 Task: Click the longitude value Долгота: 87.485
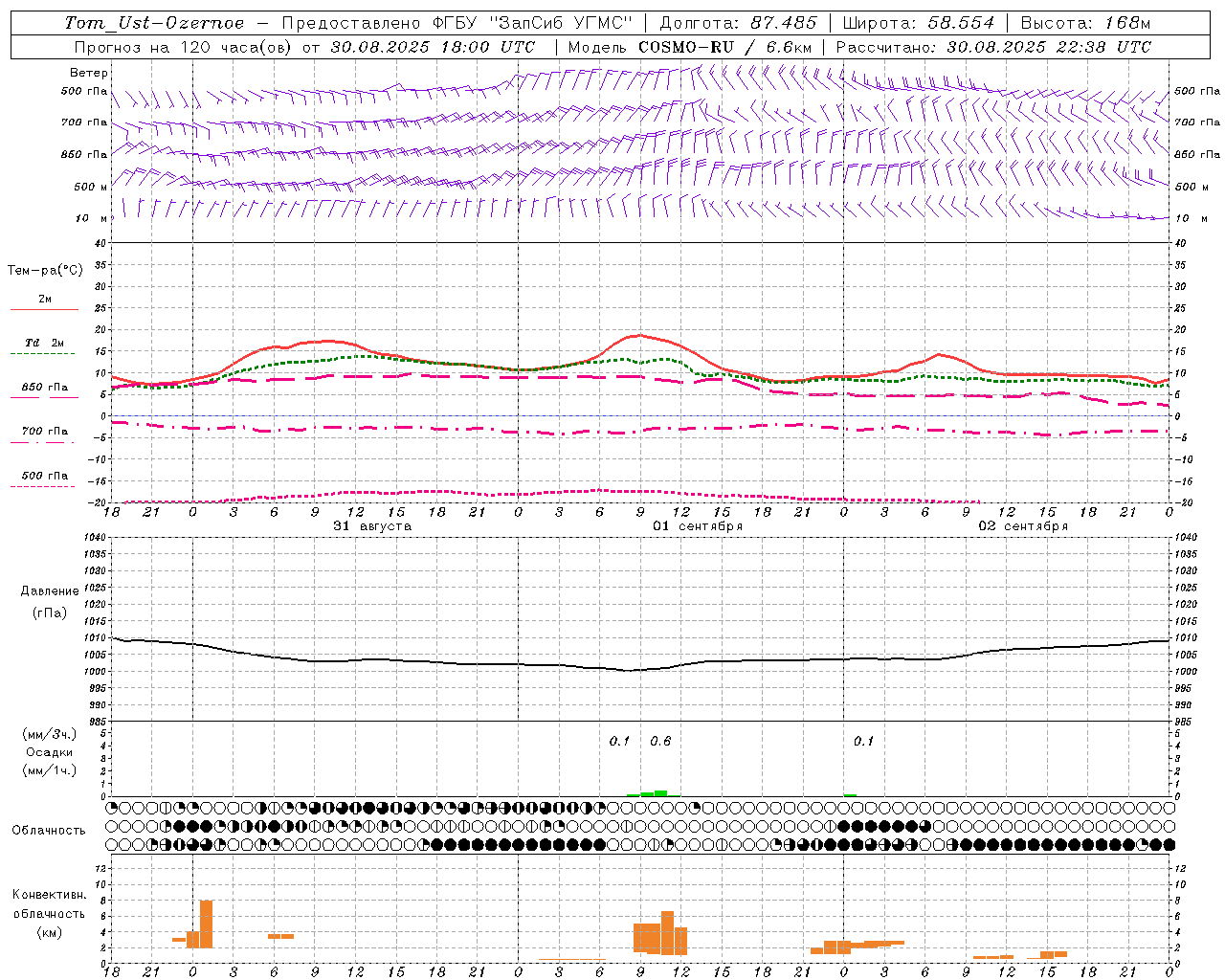(739, 23)
